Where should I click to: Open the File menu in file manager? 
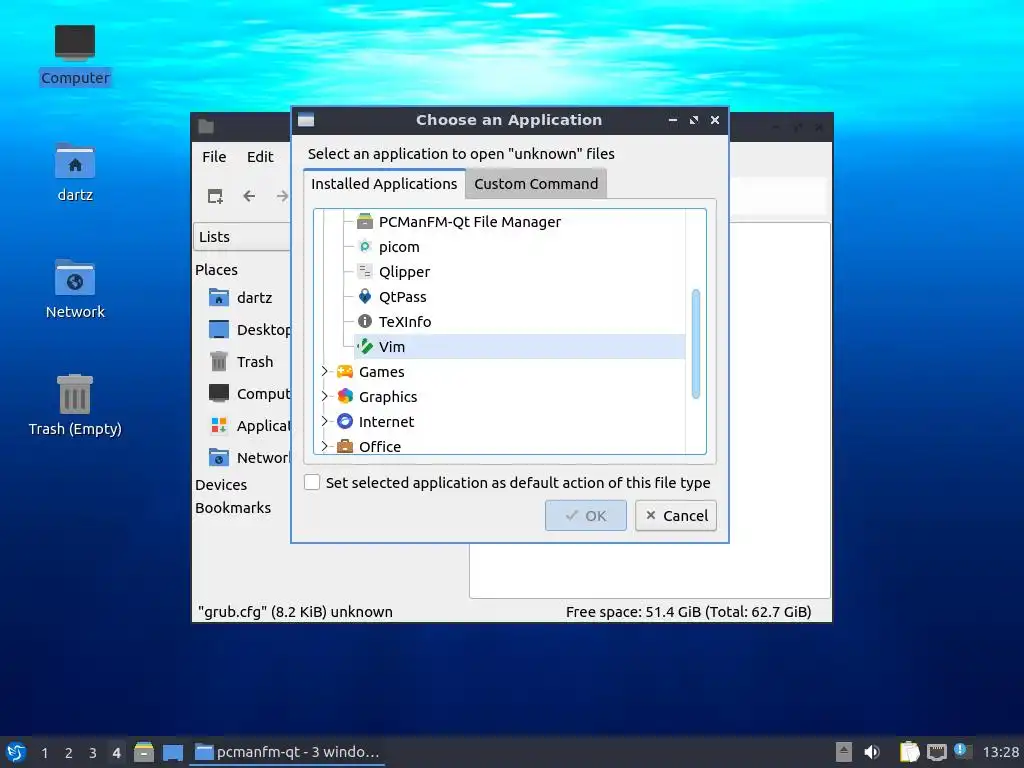pos(214,157)
